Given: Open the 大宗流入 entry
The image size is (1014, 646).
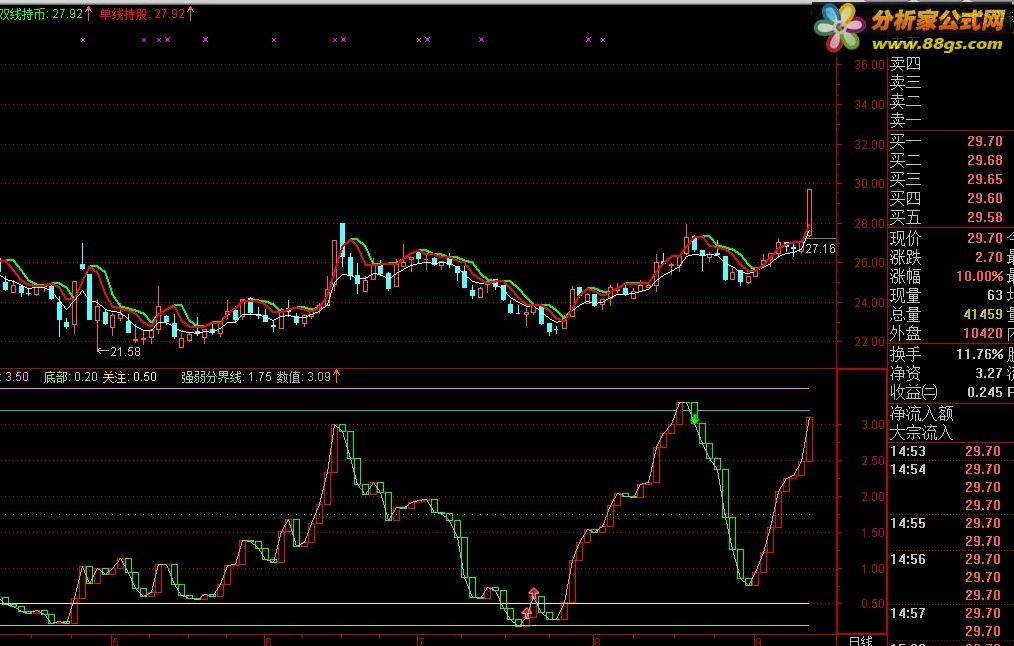Looking at the screenshot, I should pyautogui.click(x=922, y=433).
